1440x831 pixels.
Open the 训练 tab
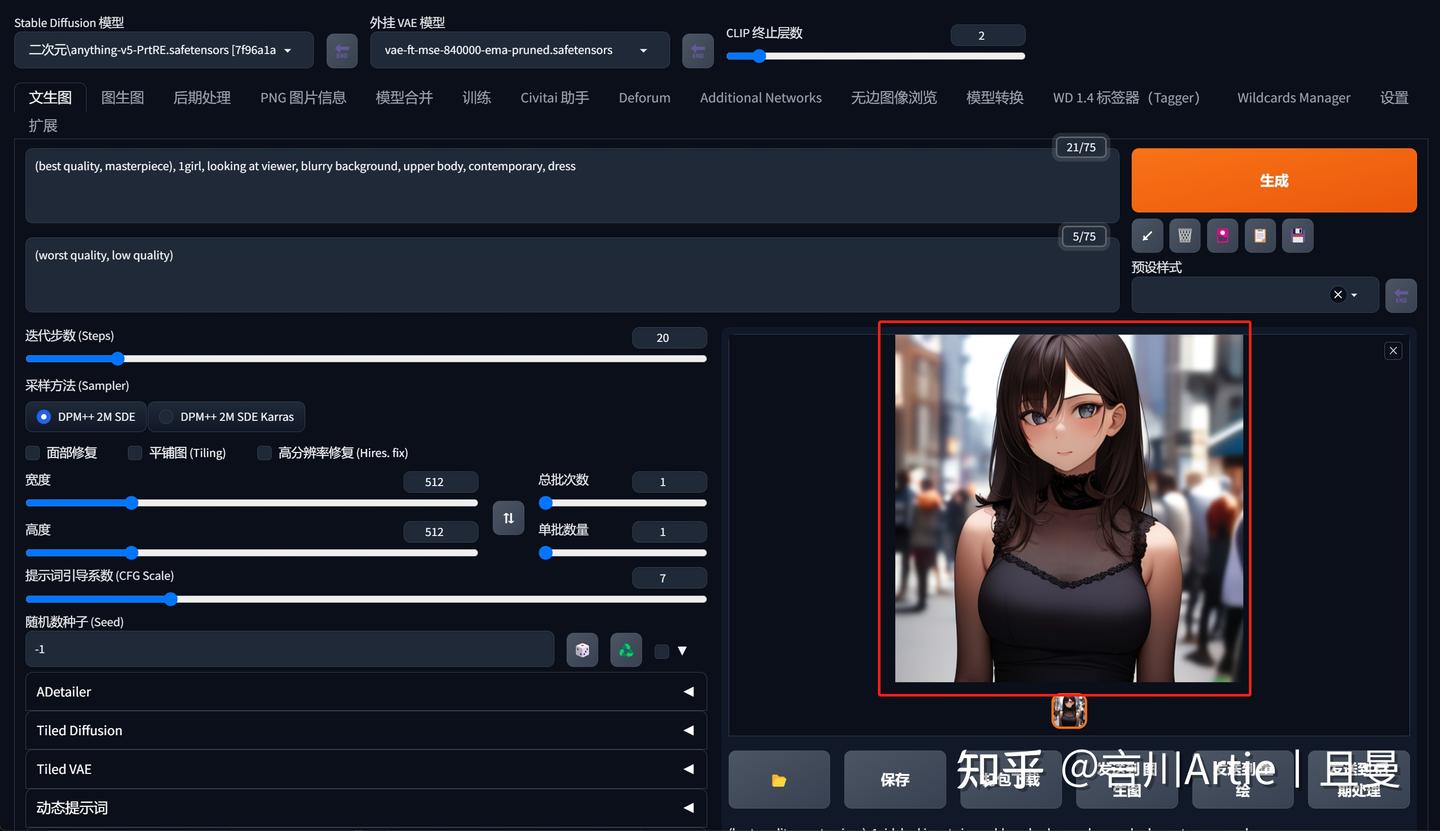477,97
